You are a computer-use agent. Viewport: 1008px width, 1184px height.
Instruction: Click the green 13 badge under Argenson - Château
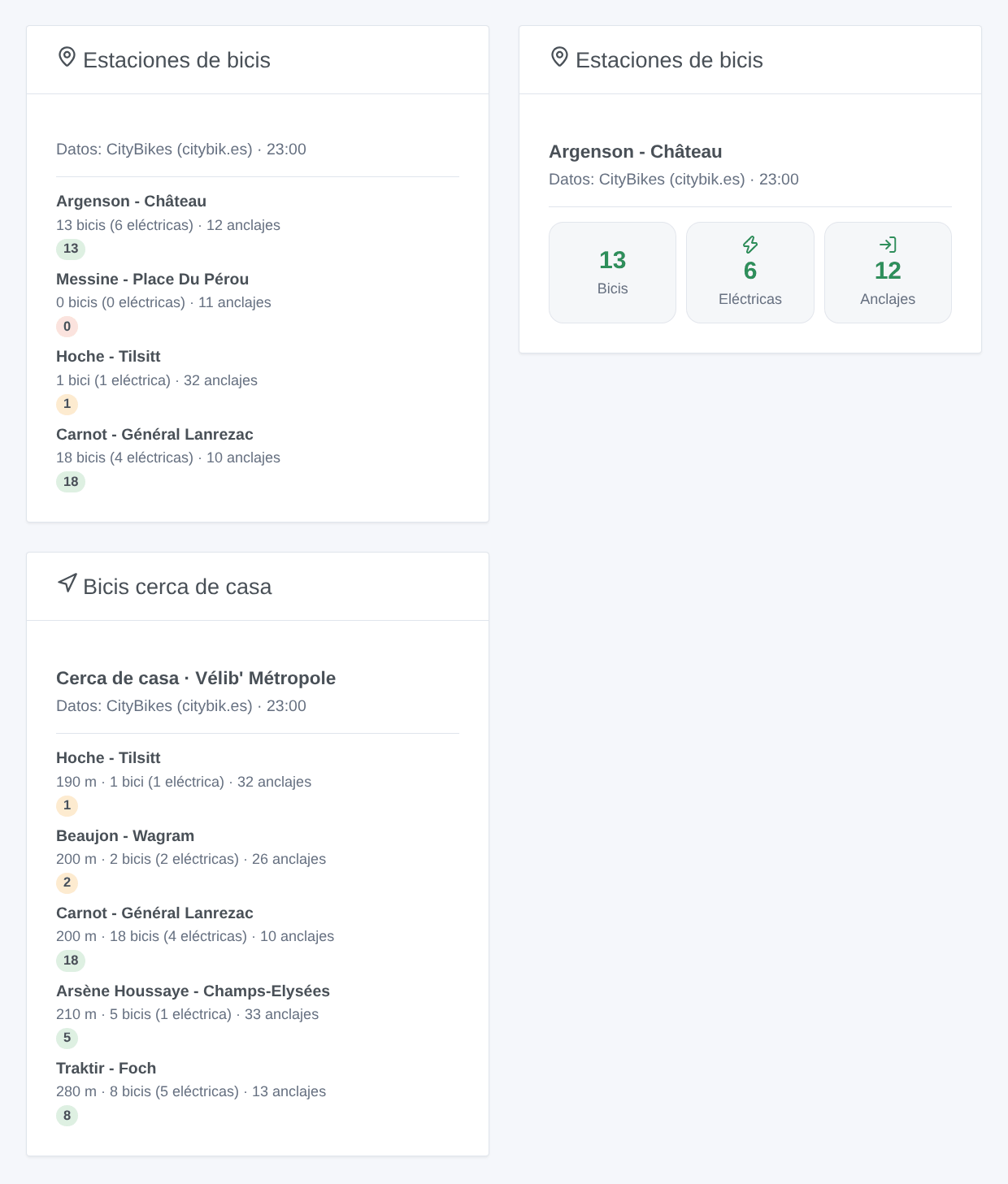pos(71,249)
